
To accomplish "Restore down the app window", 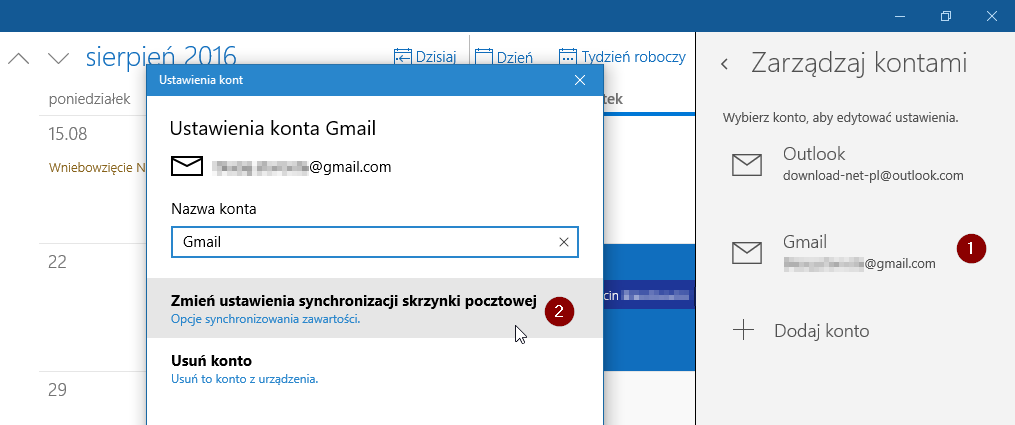I will click(946, 16).
